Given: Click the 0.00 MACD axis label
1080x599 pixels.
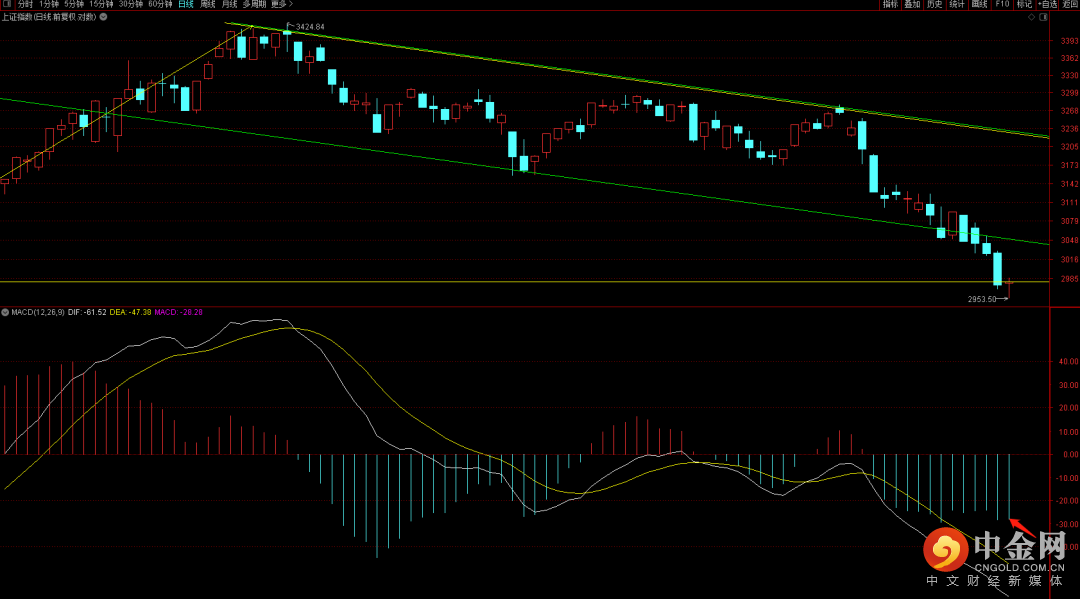Looking at the screenshot, I should (1071, 454).
